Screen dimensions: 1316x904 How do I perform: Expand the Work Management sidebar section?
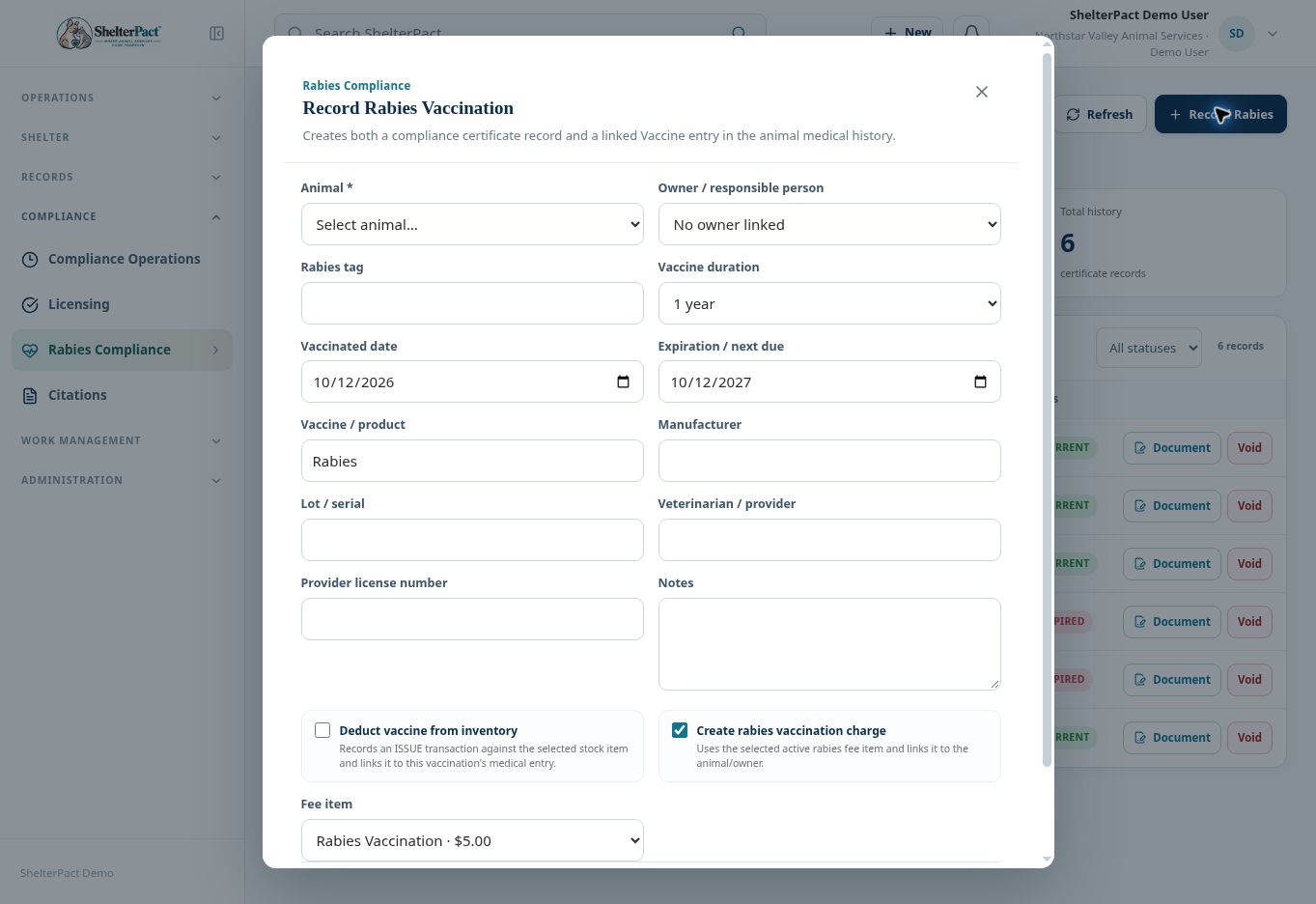(122, 440)
